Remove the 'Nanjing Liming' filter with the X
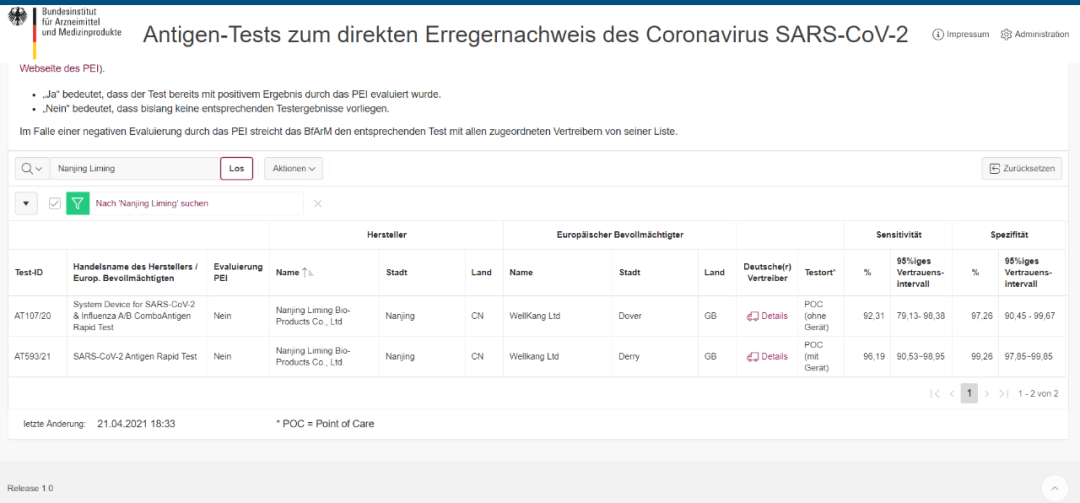1080x503 pixels. tap(318, 203)
